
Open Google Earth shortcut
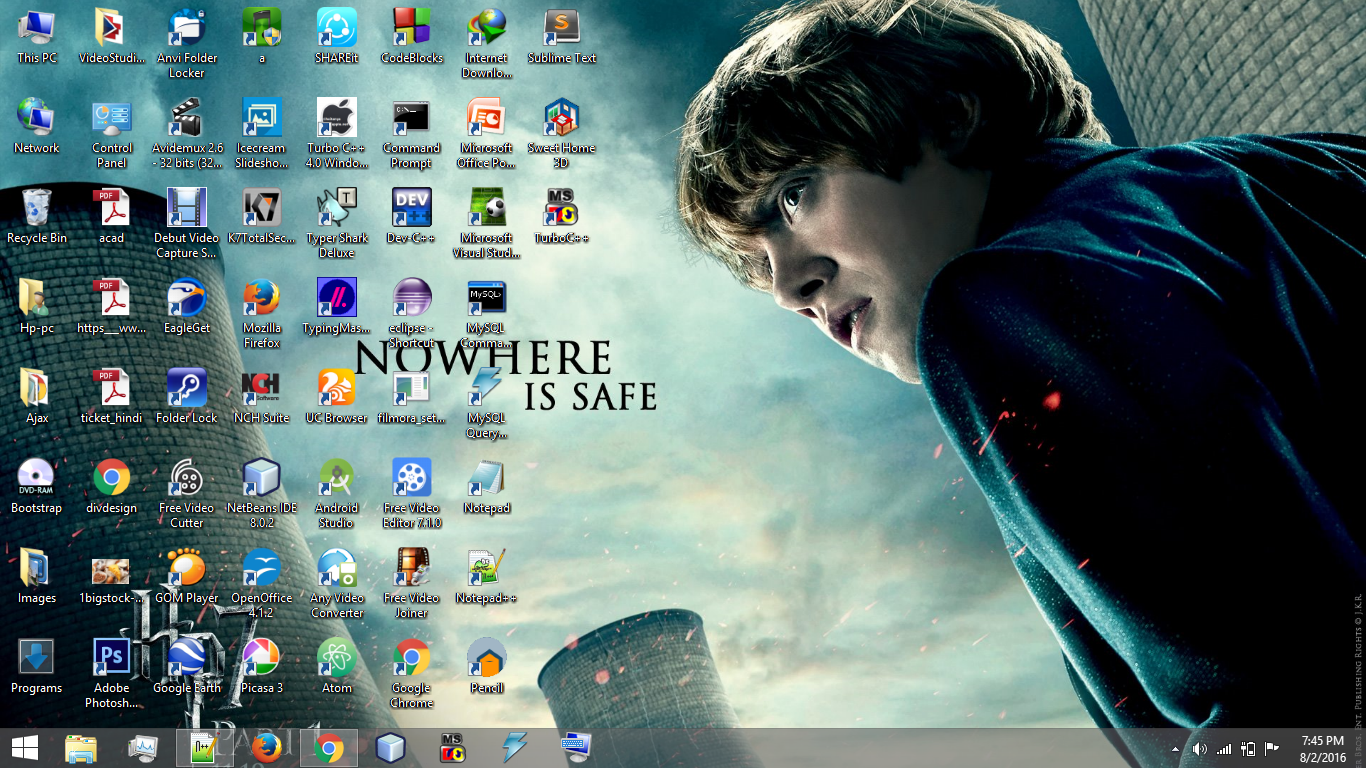click(187, 667)
